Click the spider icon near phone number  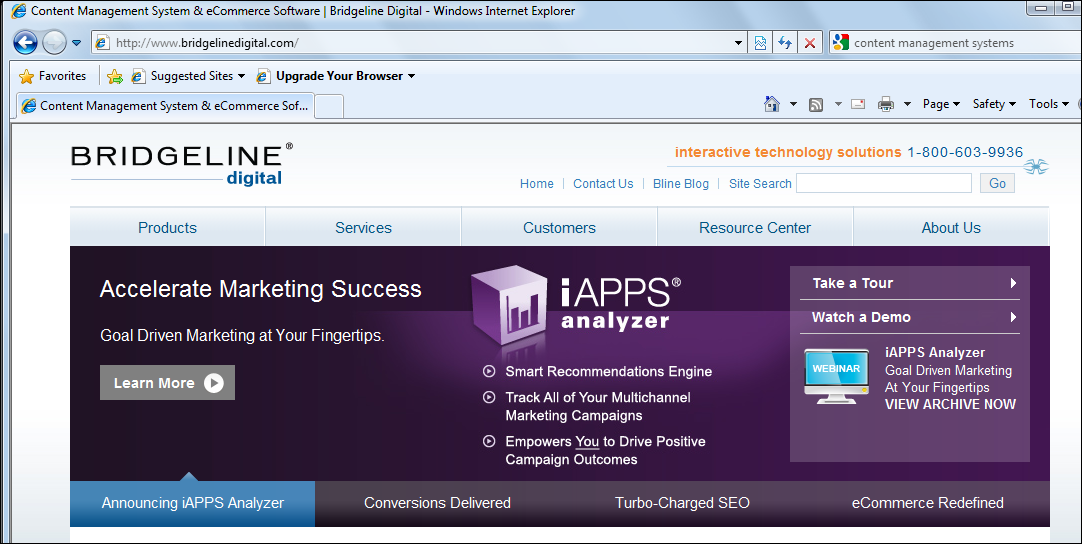tap(1036, 166)
